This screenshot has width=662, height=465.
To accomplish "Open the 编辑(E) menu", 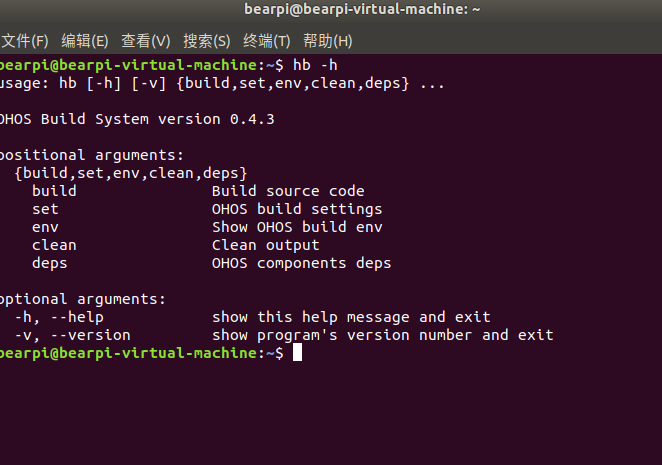I will point(85,41).
